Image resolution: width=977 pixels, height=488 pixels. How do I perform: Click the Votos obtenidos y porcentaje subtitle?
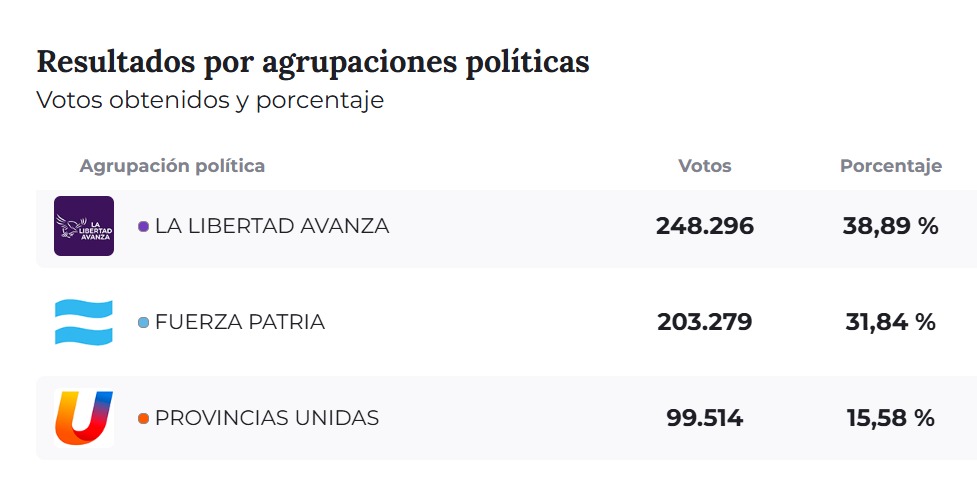click(x=210, y=101)
